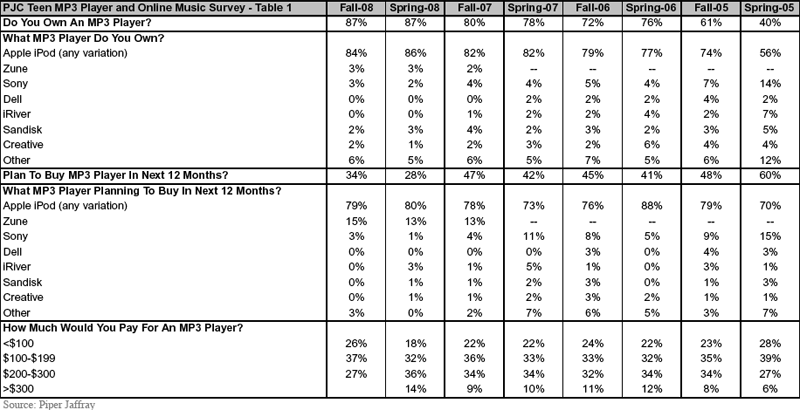Screen dimensions: 800x410
Task: Select 'How Much Would You Pay For An MP3 Player?' heading
Action: (x=122, y=328)
